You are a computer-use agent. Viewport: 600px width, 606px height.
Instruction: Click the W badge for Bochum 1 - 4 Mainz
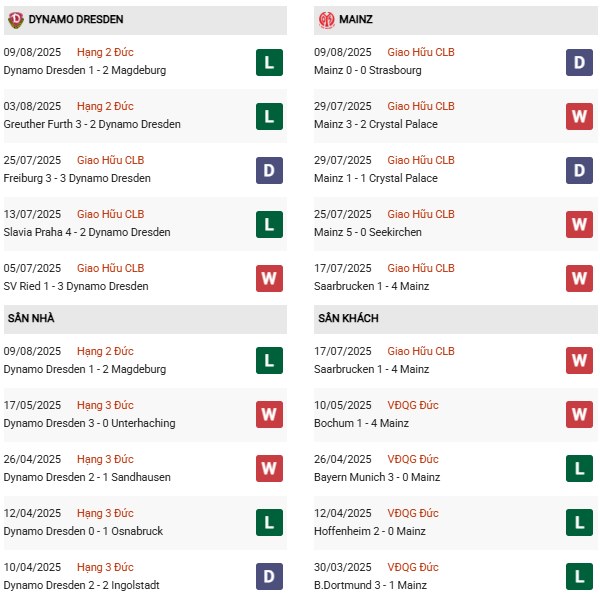pyautogui.click(x=578, y=415)
